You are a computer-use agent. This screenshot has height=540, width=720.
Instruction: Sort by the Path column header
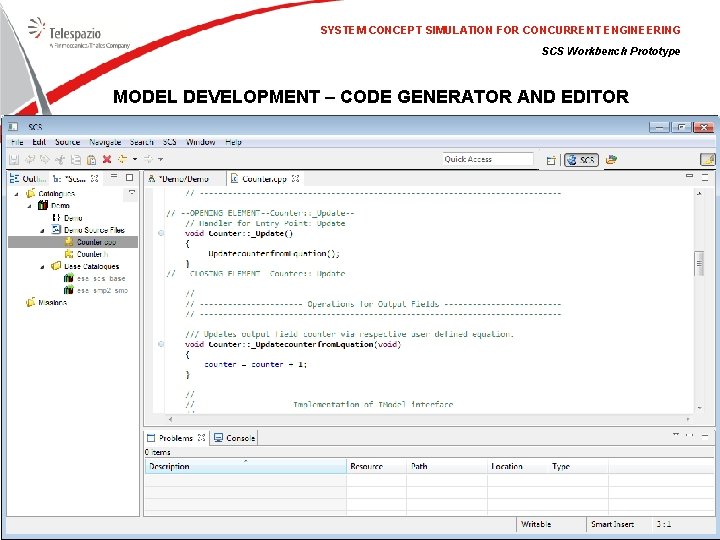coord(447,466)
